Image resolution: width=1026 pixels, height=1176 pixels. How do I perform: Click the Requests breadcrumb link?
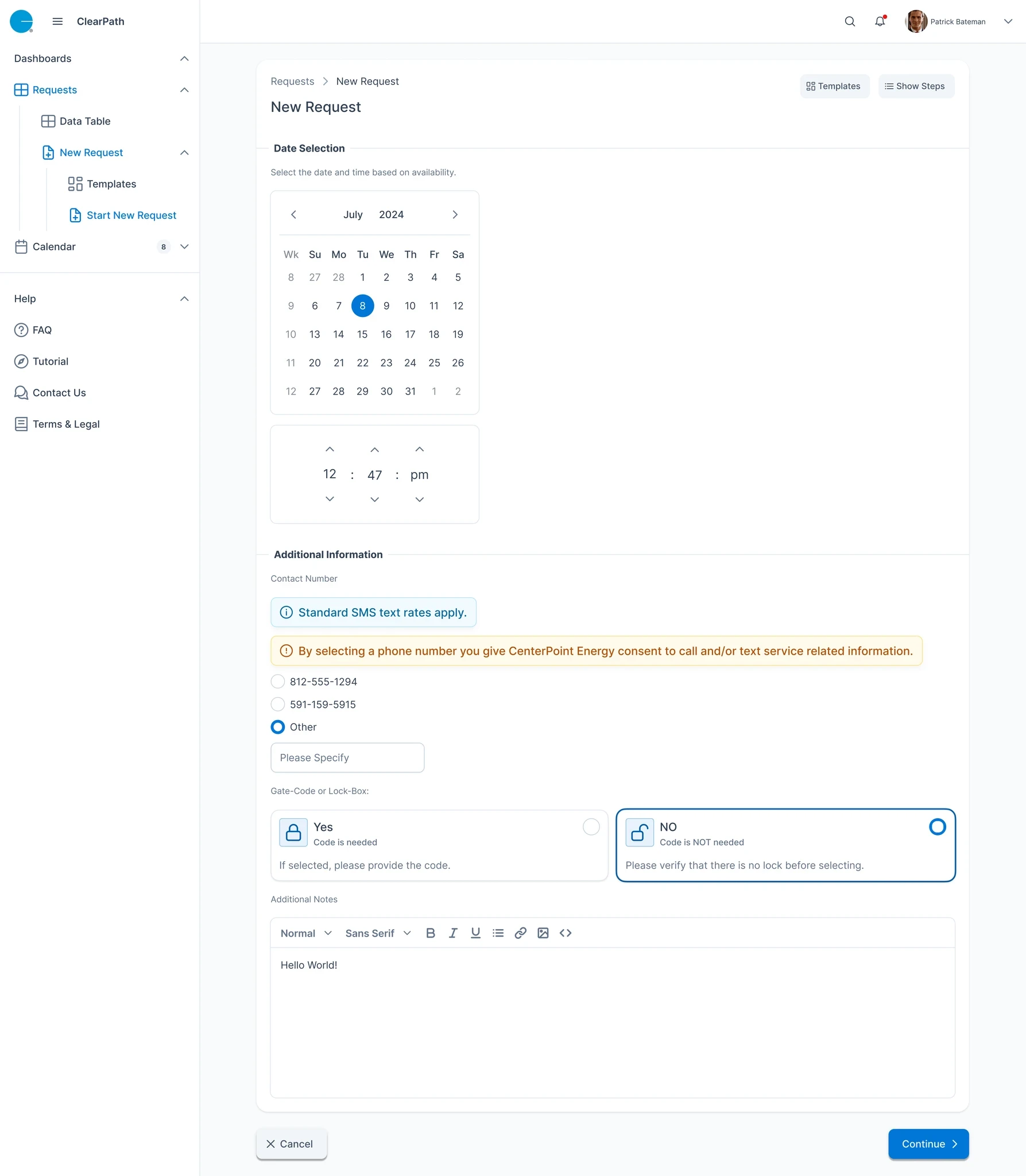[292, 81]
